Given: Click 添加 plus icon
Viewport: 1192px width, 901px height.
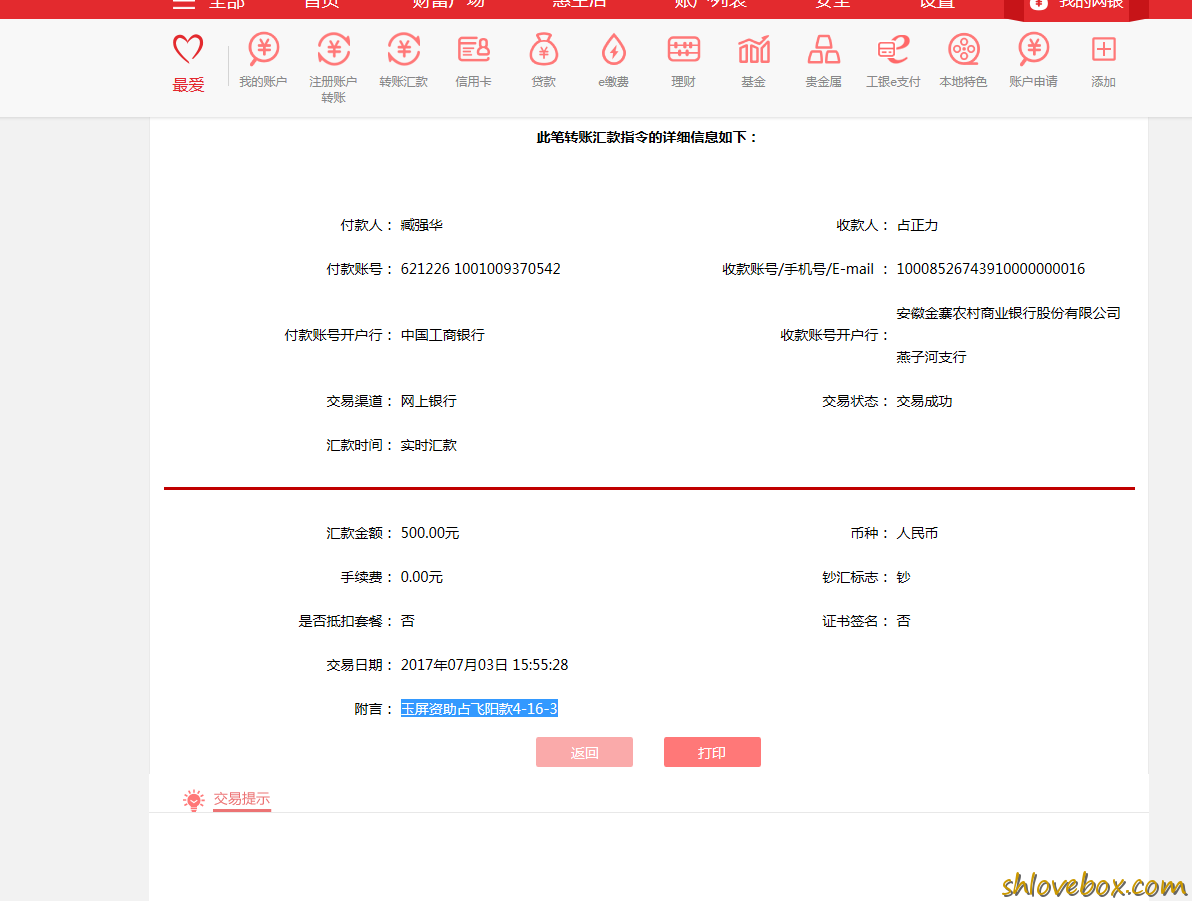Looking at the screenshot, I should (x=1103, y=49).
